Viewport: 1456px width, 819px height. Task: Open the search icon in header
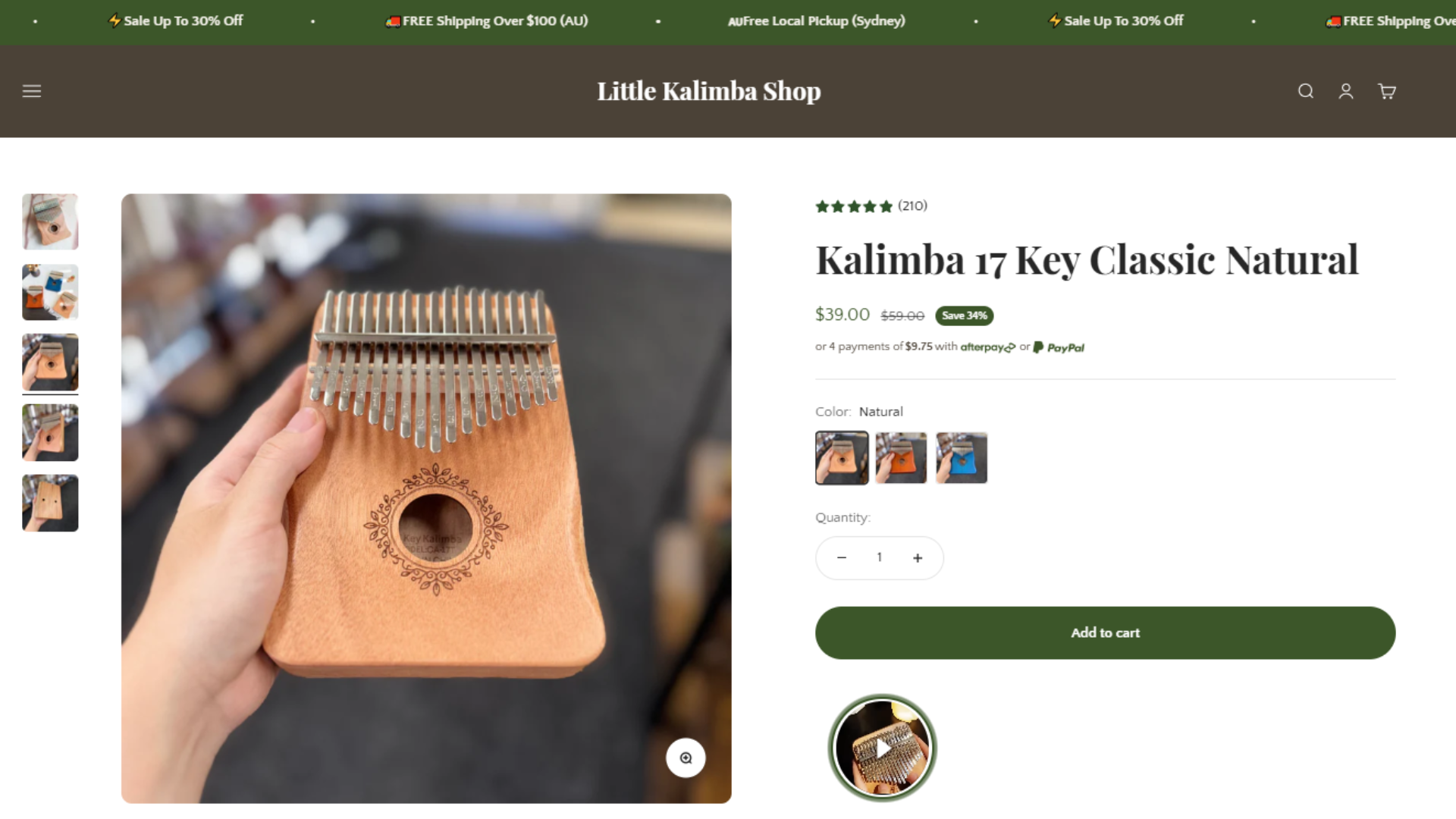[x=1305, y=91]
